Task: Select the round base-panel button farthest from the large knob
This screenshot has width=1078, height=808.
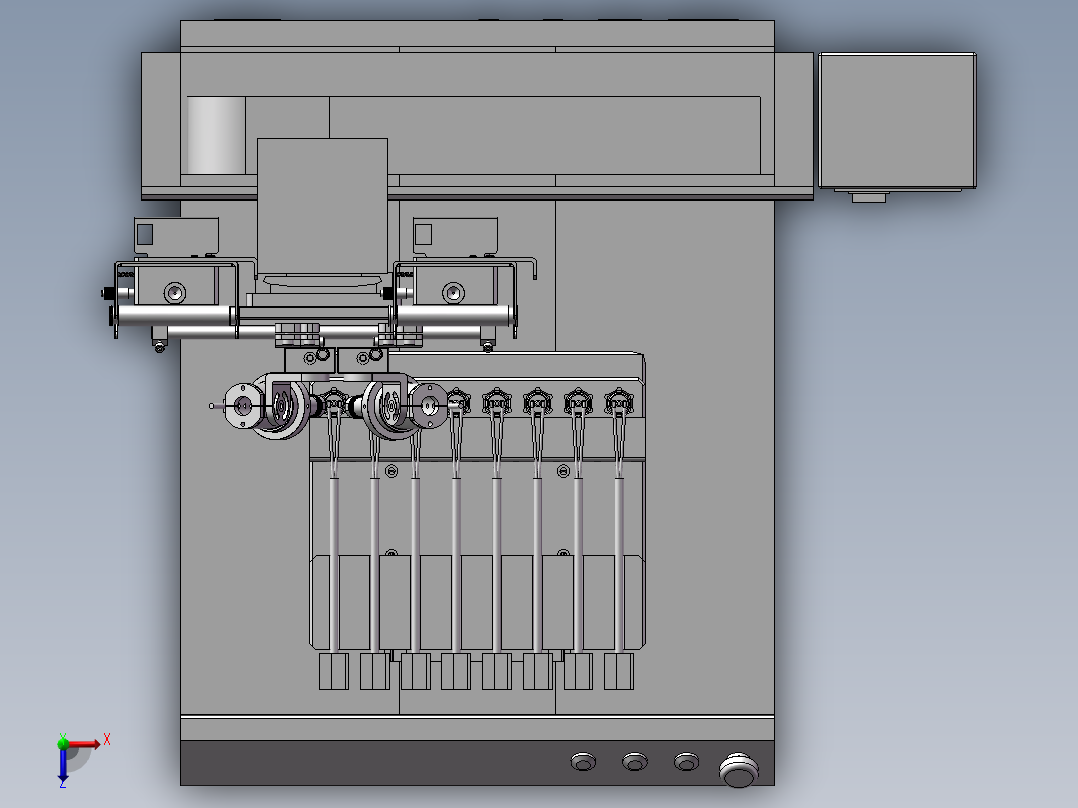Action: coord(584,761)
